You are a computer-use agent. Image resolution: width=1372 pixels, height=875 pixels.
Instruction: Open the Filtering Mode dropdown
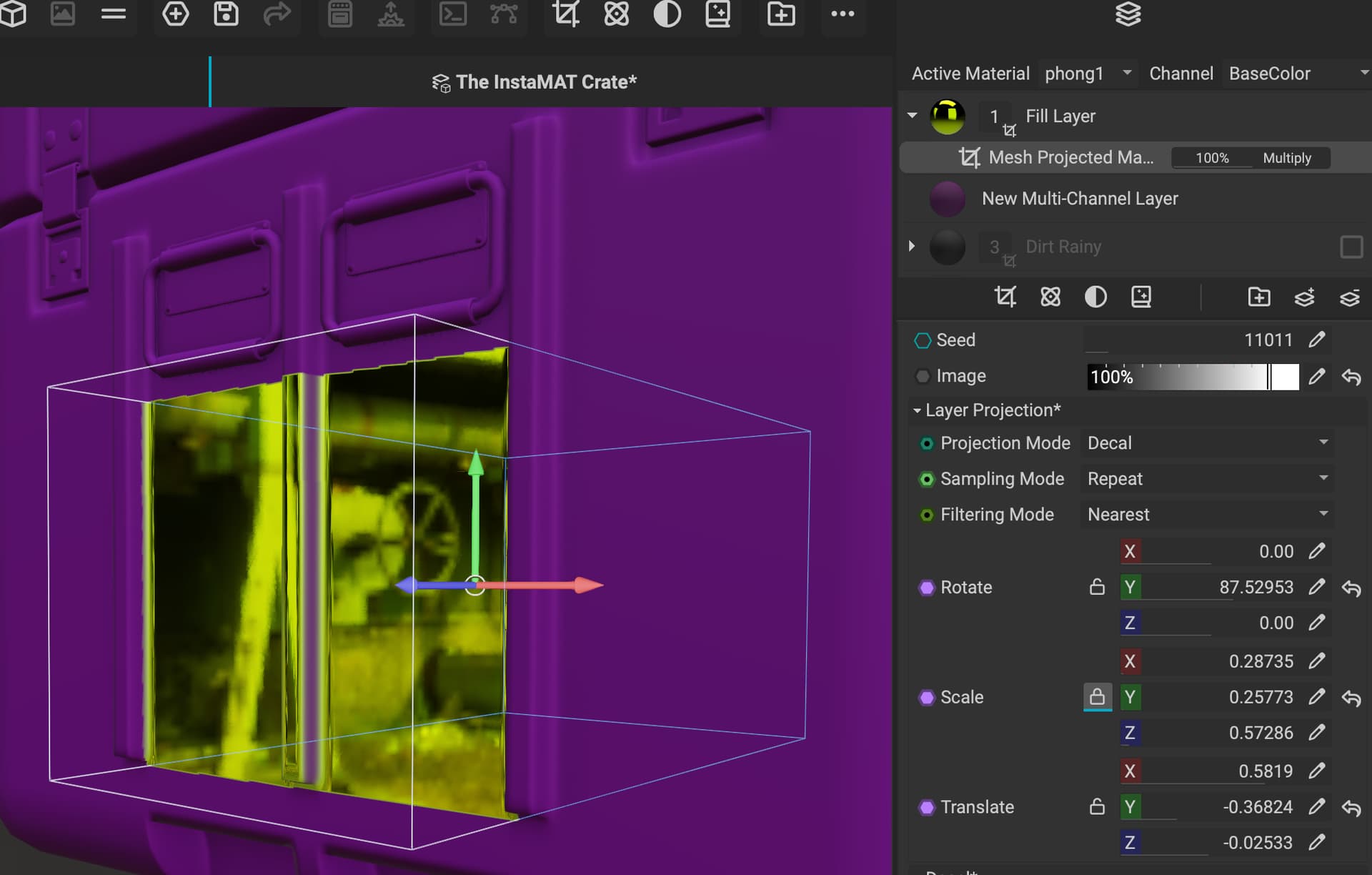coord(1207,515)
